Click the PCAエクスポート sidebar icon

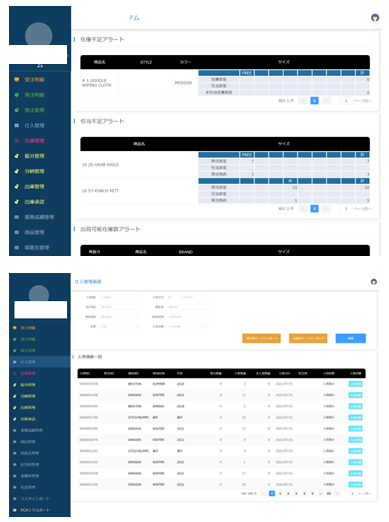click(x=15, y=510)
